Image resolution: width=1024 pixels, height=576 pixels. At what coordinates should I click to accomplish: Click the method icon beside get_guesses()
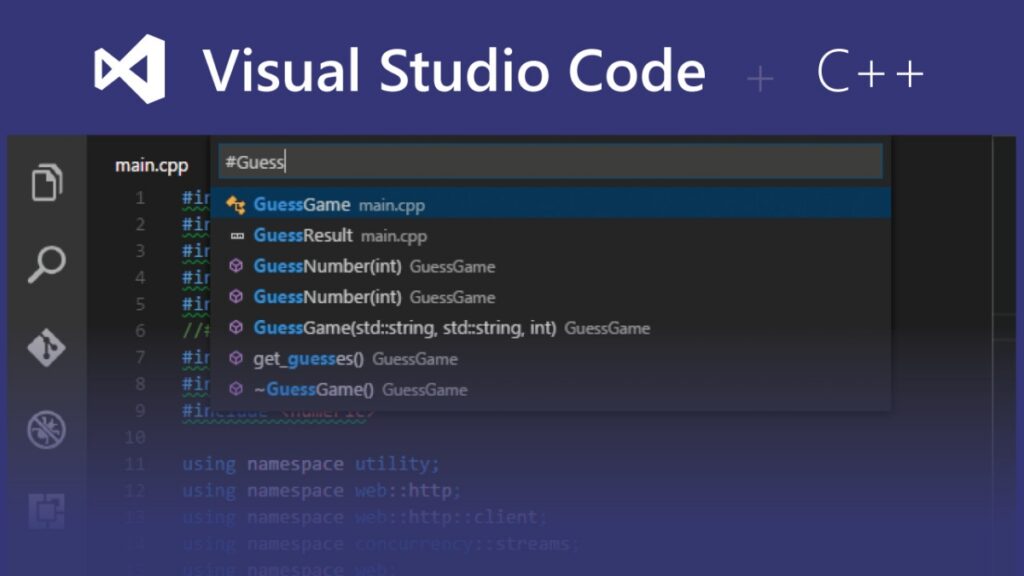236,359
